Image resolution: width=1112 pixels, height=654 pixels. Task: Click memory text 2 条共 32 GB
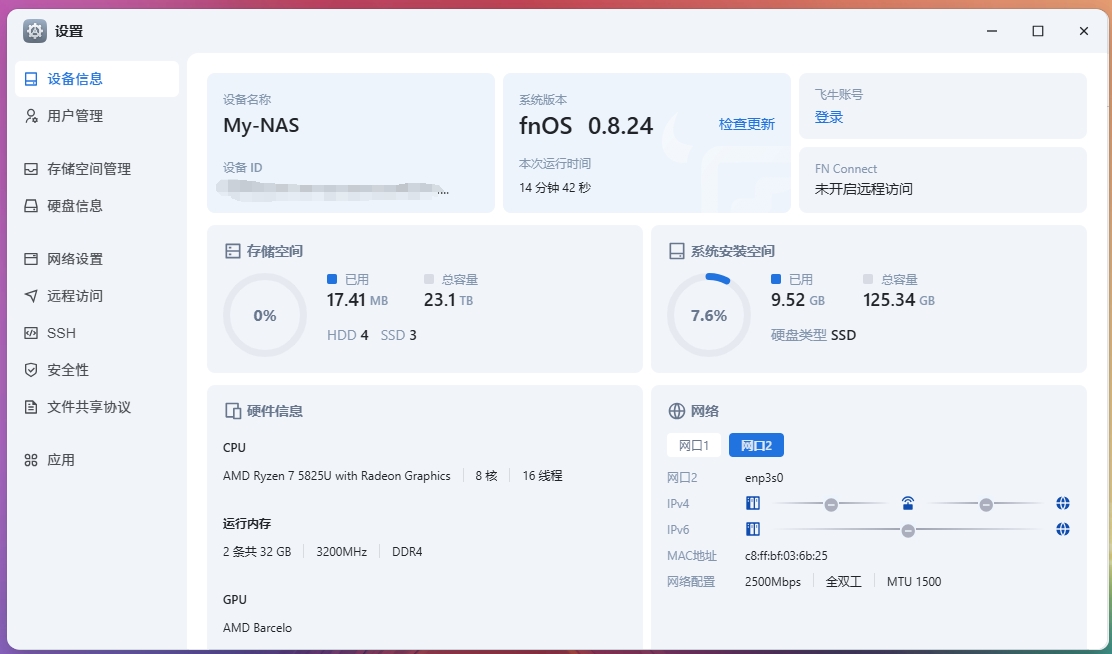pos(257,552)
